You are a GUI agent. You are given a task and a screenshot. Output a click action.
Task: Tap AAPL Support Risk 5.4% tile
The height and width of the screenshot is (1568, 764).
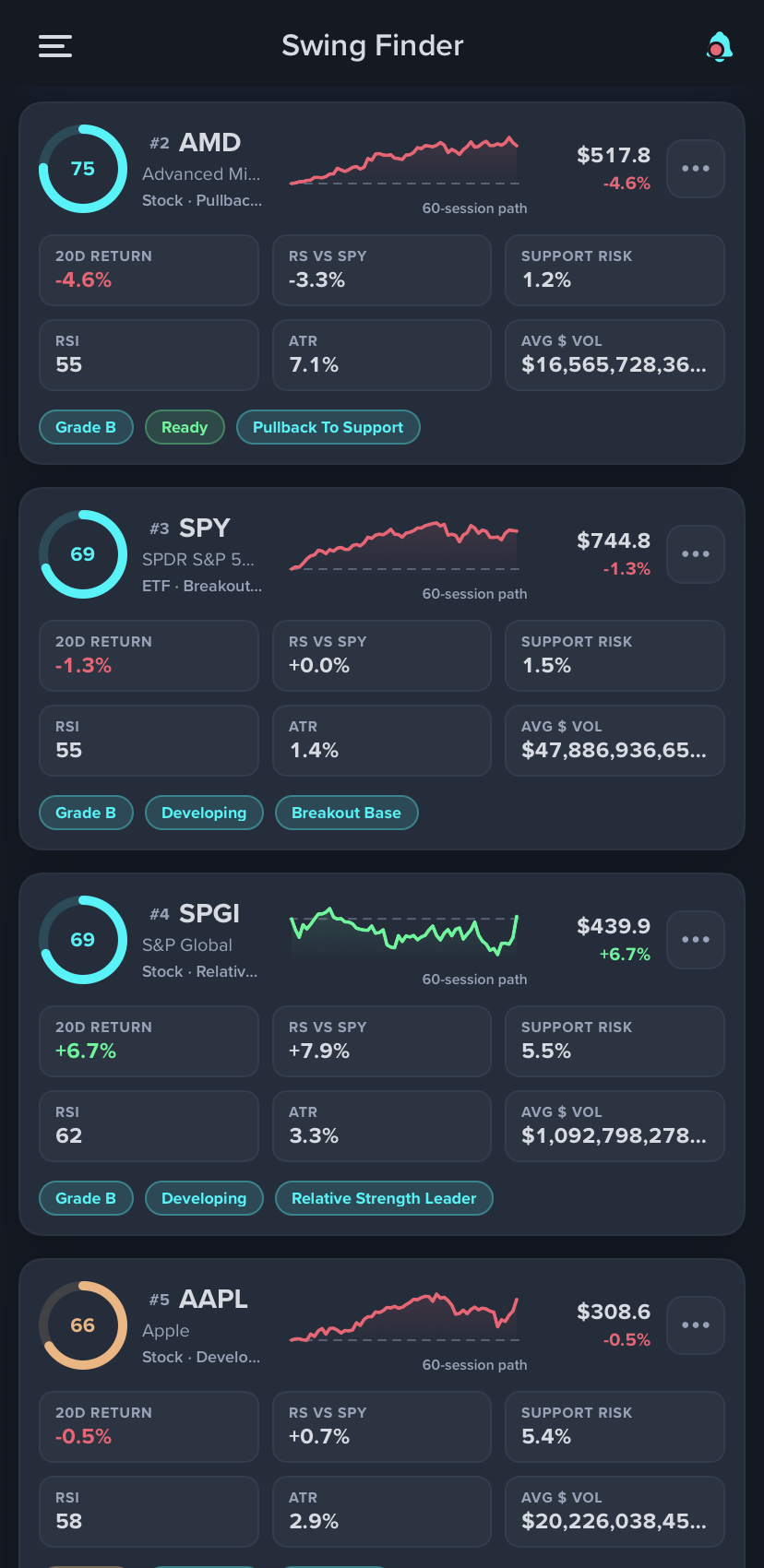615,1427
